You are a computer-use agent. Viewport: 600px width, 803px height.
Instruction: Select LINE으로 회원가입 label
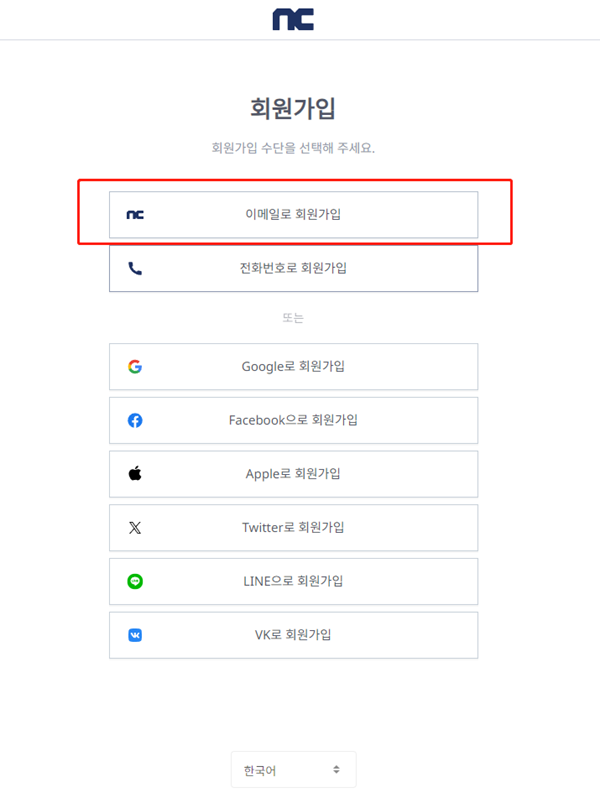pyautogui.click(x=293, y=581)
